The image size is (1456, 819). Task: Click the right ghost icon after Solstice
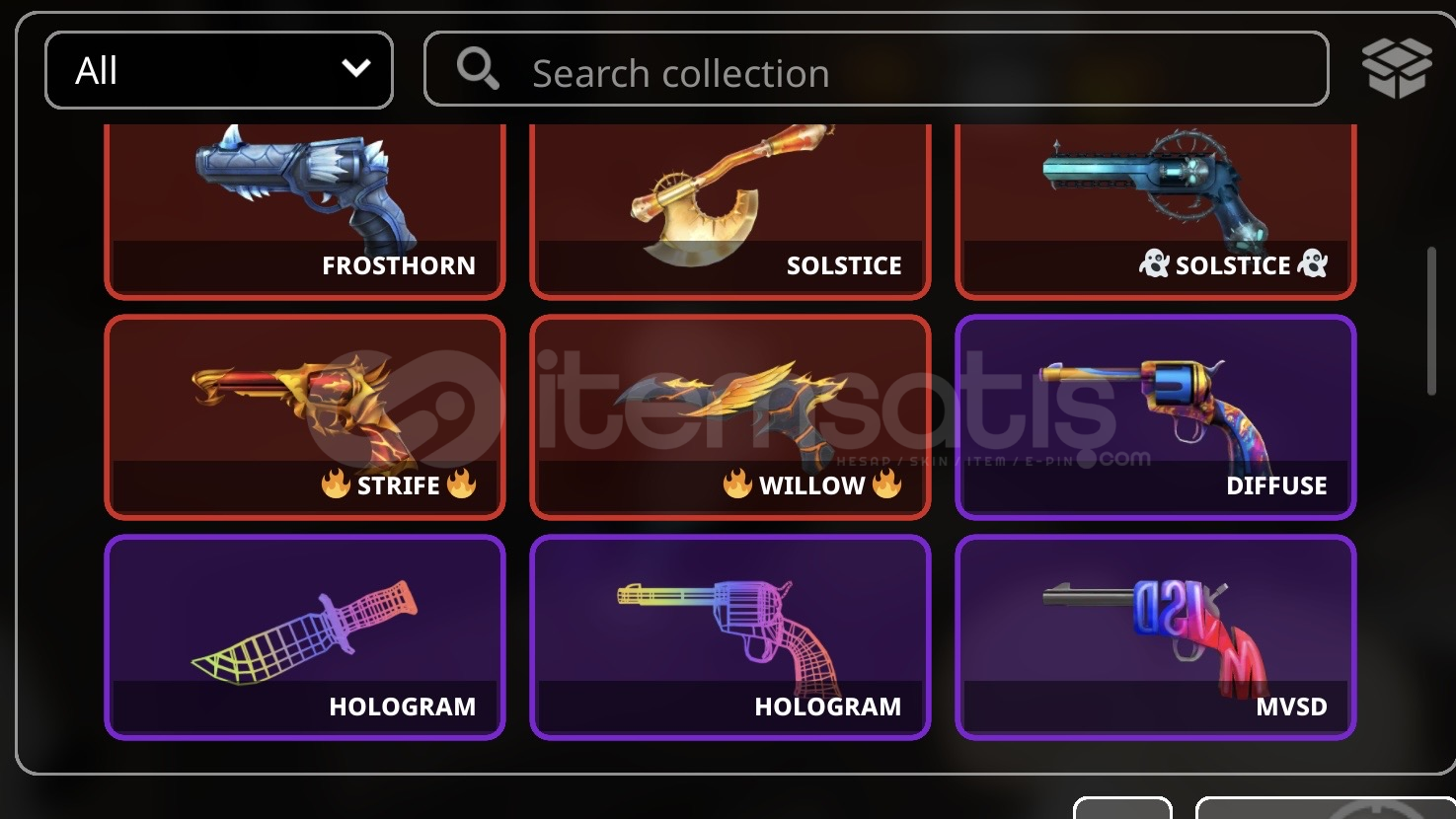coord(1313,263)
